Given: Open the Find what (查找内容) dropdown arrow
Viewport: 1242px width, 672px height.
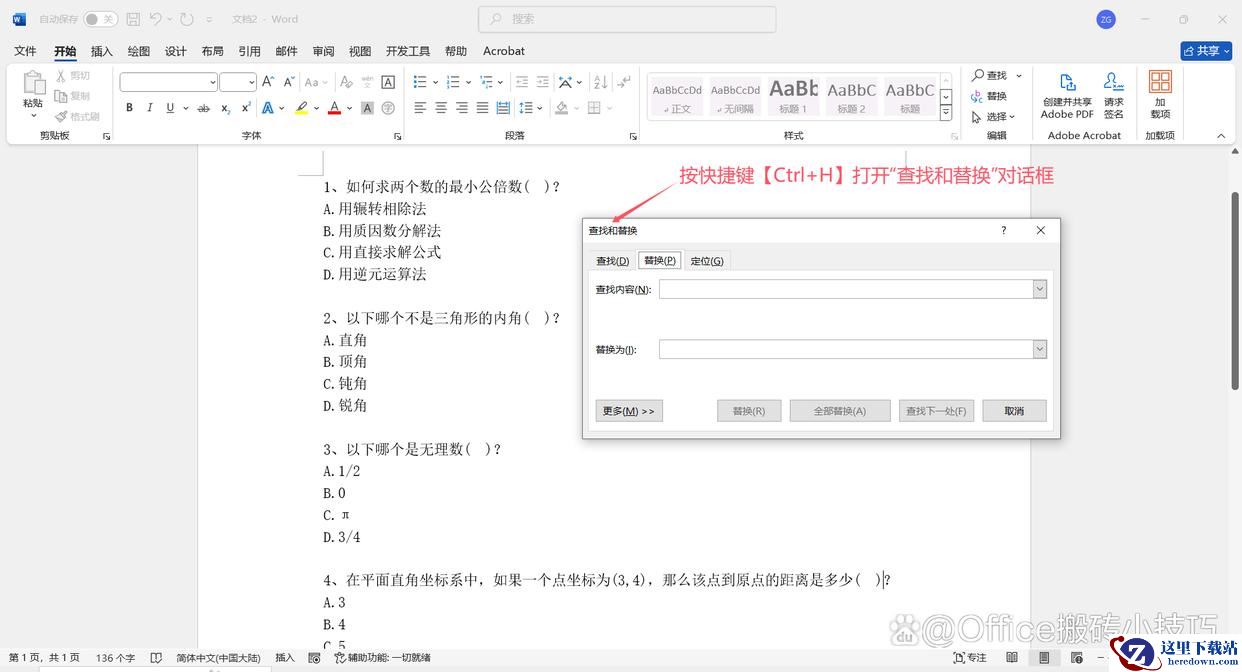Looking at the screenshot, I should (x=1040, y=289).
